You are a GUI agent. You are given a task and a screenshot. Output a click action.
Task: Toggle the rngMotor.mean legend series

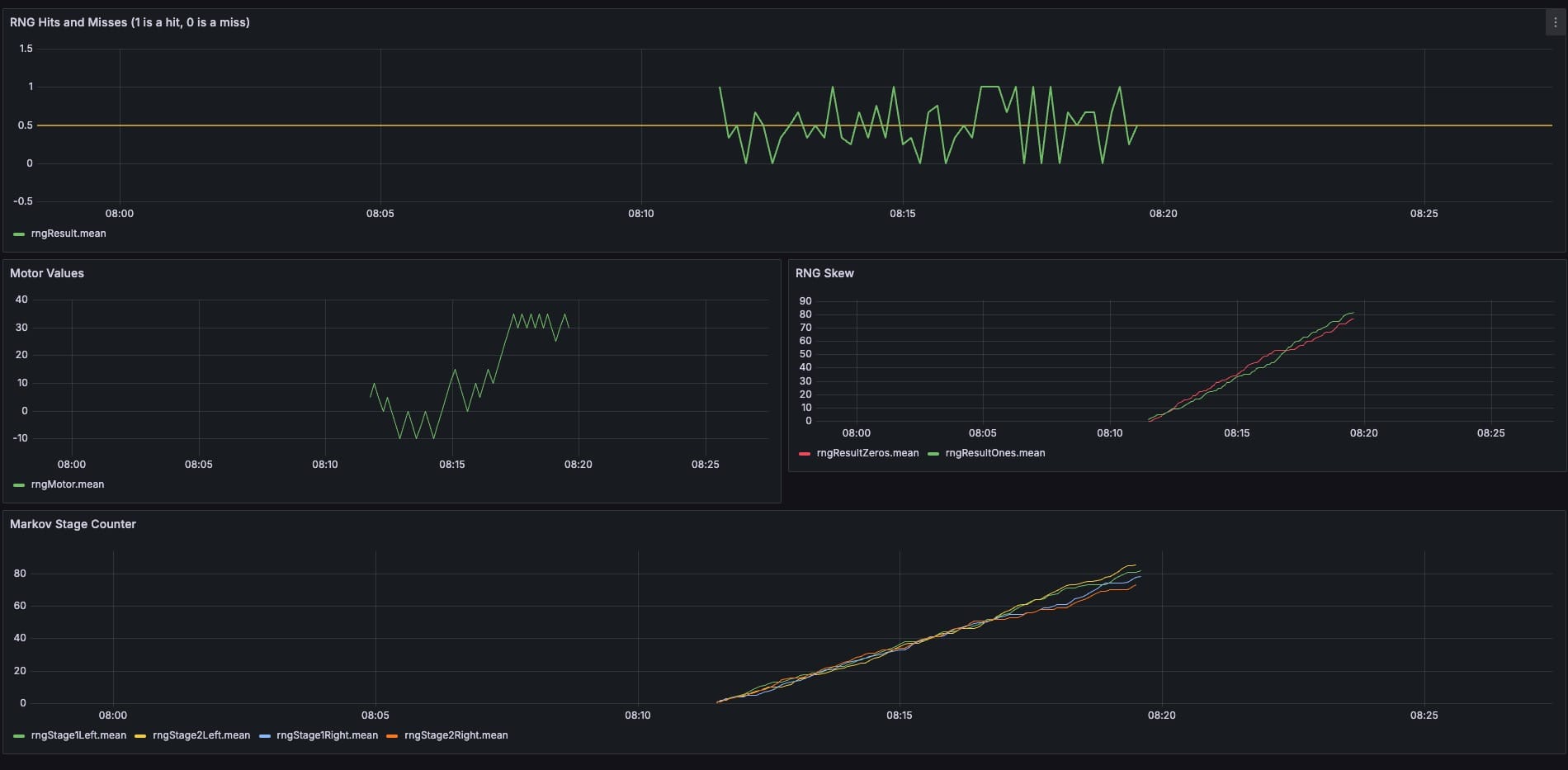[x=68, y=484]
